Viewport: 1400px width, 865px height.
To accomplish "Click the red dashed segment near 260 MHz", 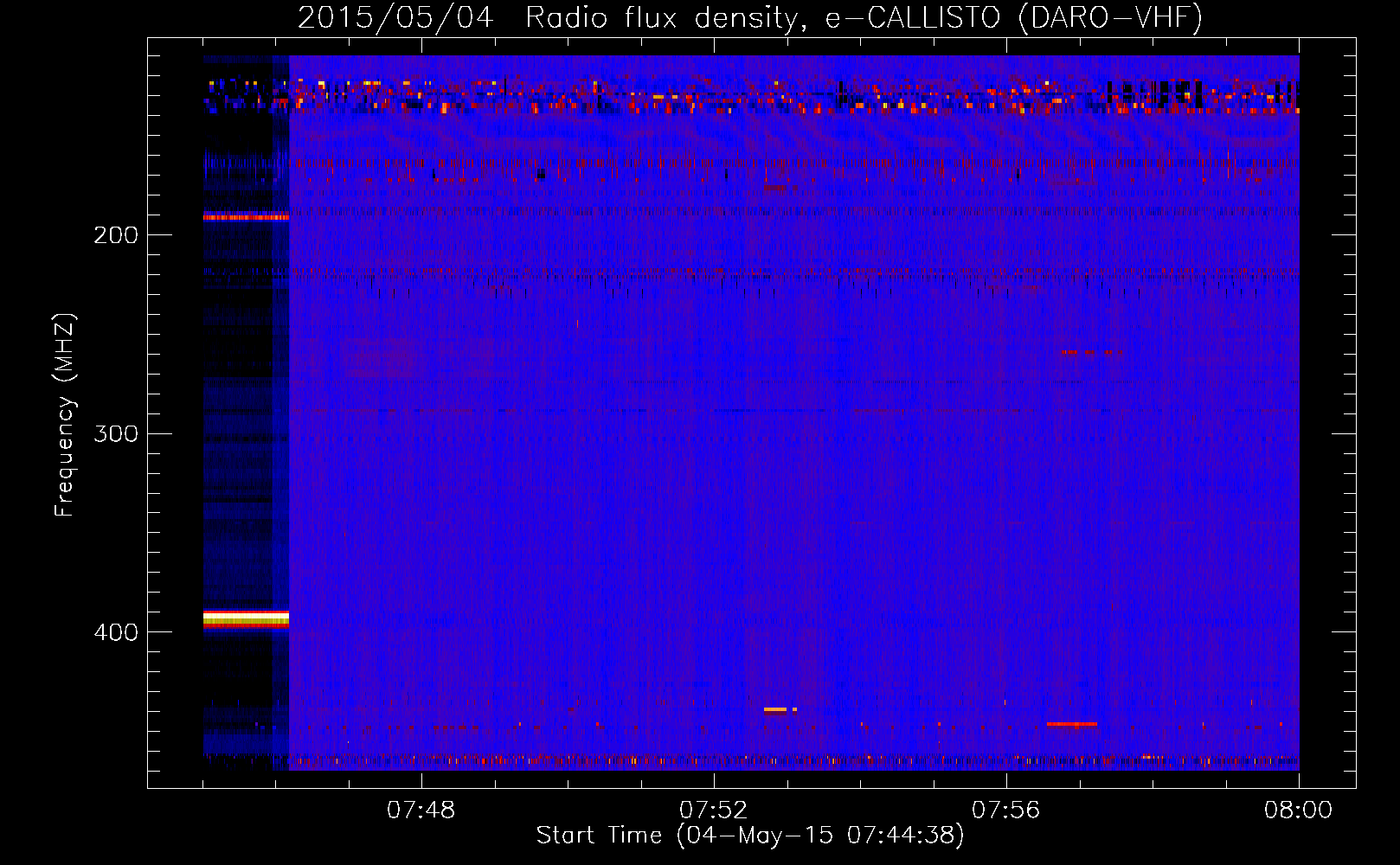I will click(1092, 353).
